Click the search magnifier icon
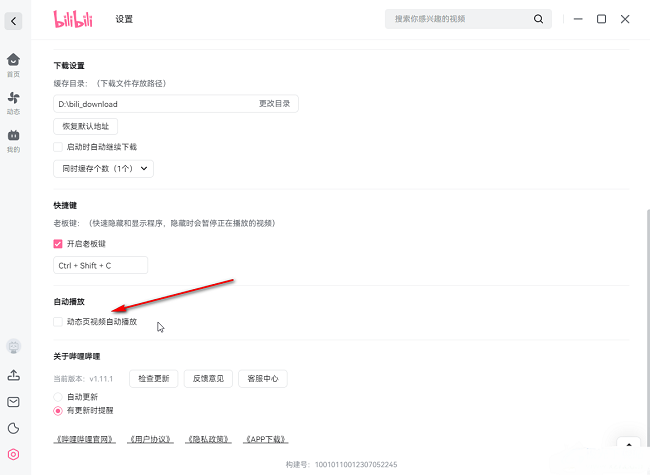Viewport: 650px width, 475px height. 538,19
